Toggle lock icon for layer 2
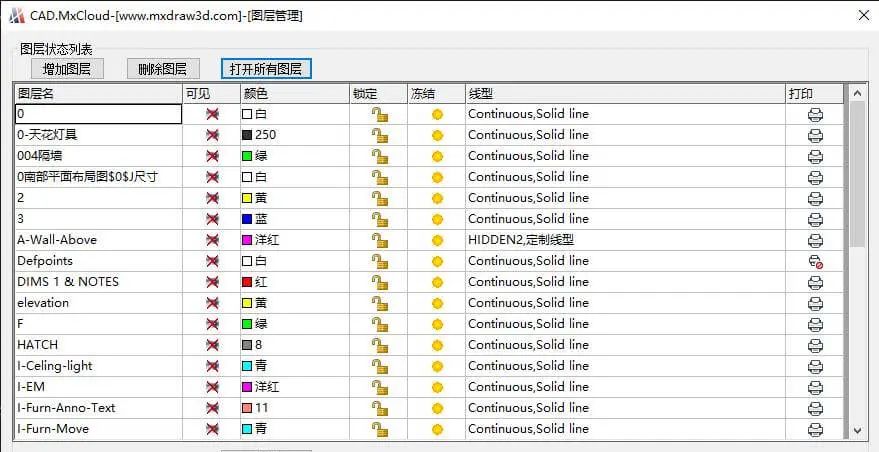879x452 pixels. pyautogui.click(x=380, y=199)
